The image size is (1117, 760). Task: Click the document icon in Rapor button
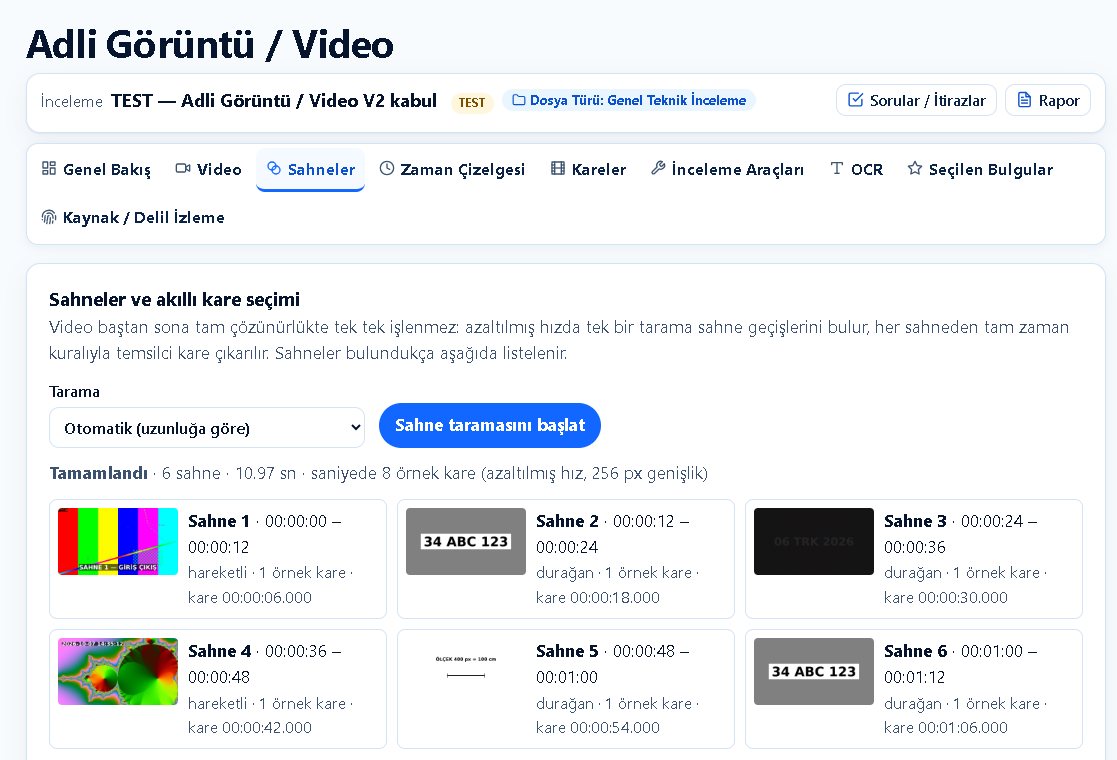pos(1024,100)
